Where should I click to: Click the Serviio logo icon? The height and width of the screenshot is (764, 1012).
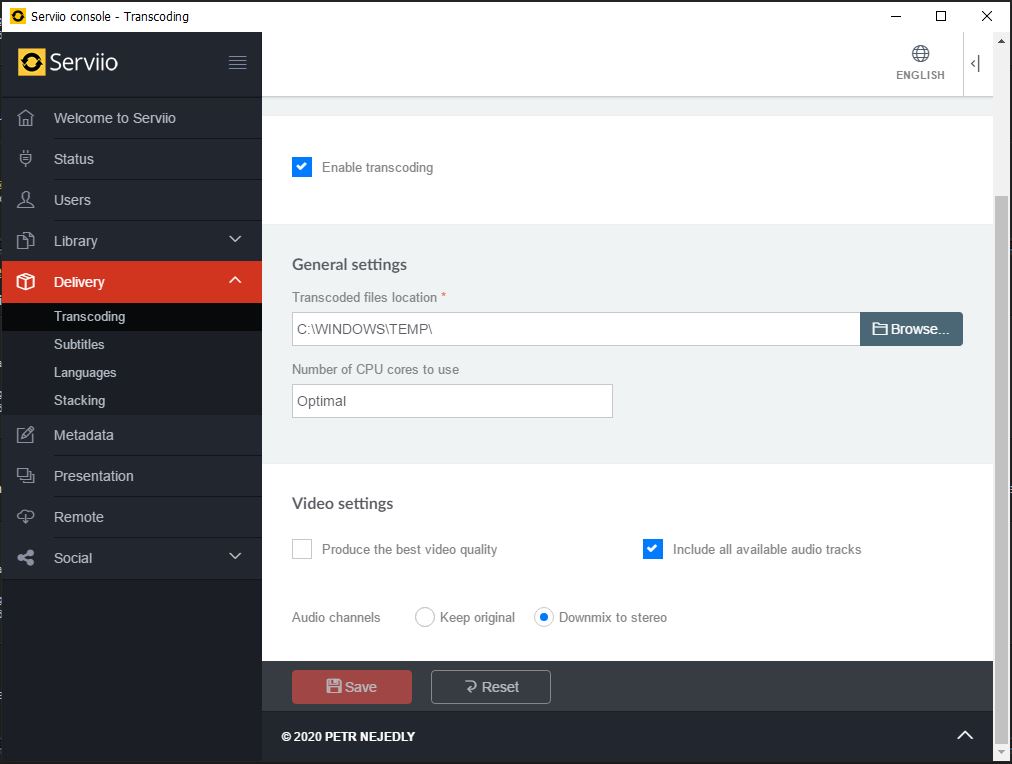click(32, 62)
